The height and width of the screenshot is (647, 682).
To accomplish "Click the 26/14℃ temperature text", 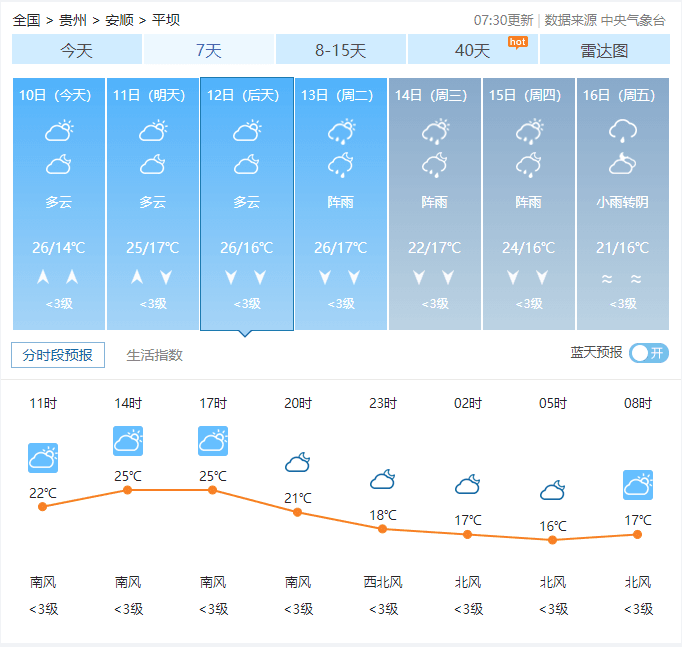I will point(59,248).
